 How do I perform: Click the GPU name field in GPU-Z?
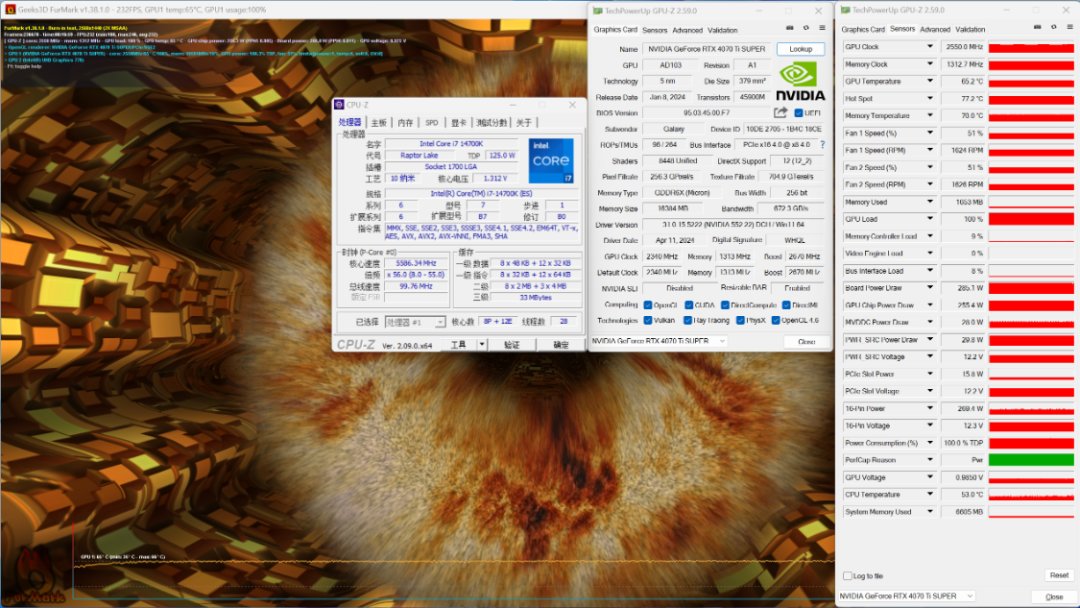click(707, 49)
